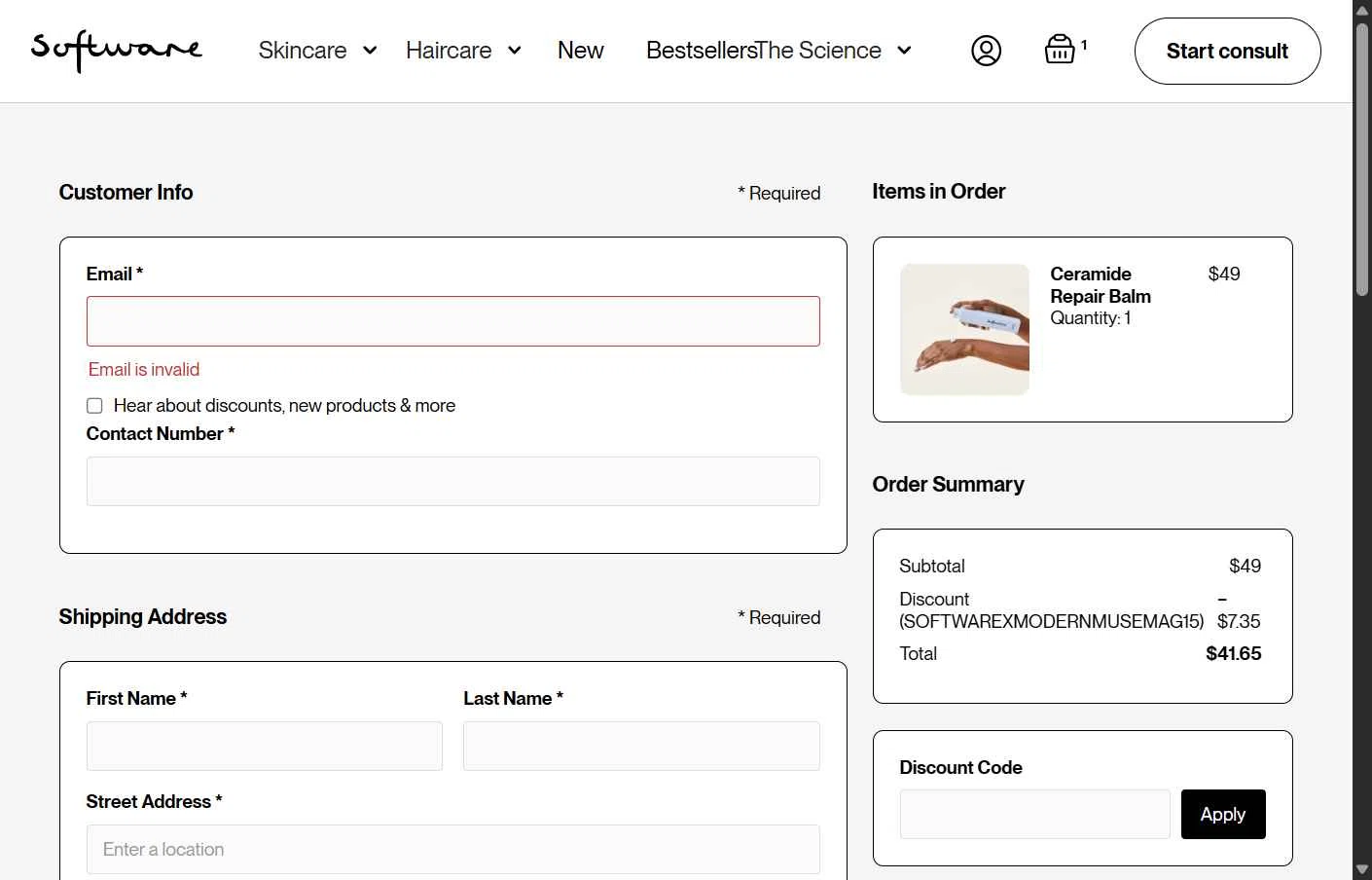Click the Email is invalid message
Screen dimensions: 1372x880
pos(144,370)
